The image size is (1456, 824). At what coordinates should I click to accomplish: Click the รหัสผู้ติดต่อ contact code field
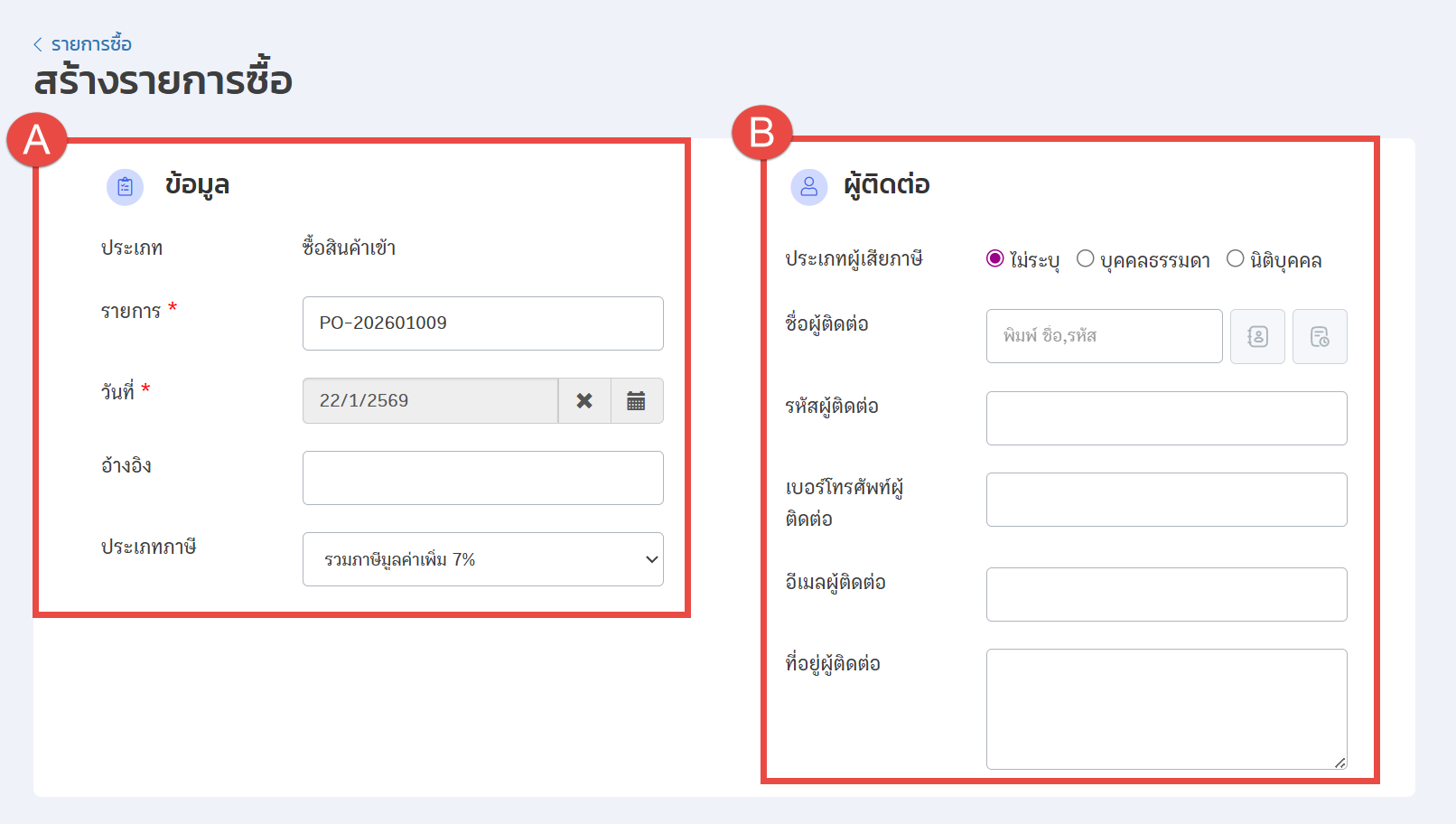click(x=1166, y=418)
